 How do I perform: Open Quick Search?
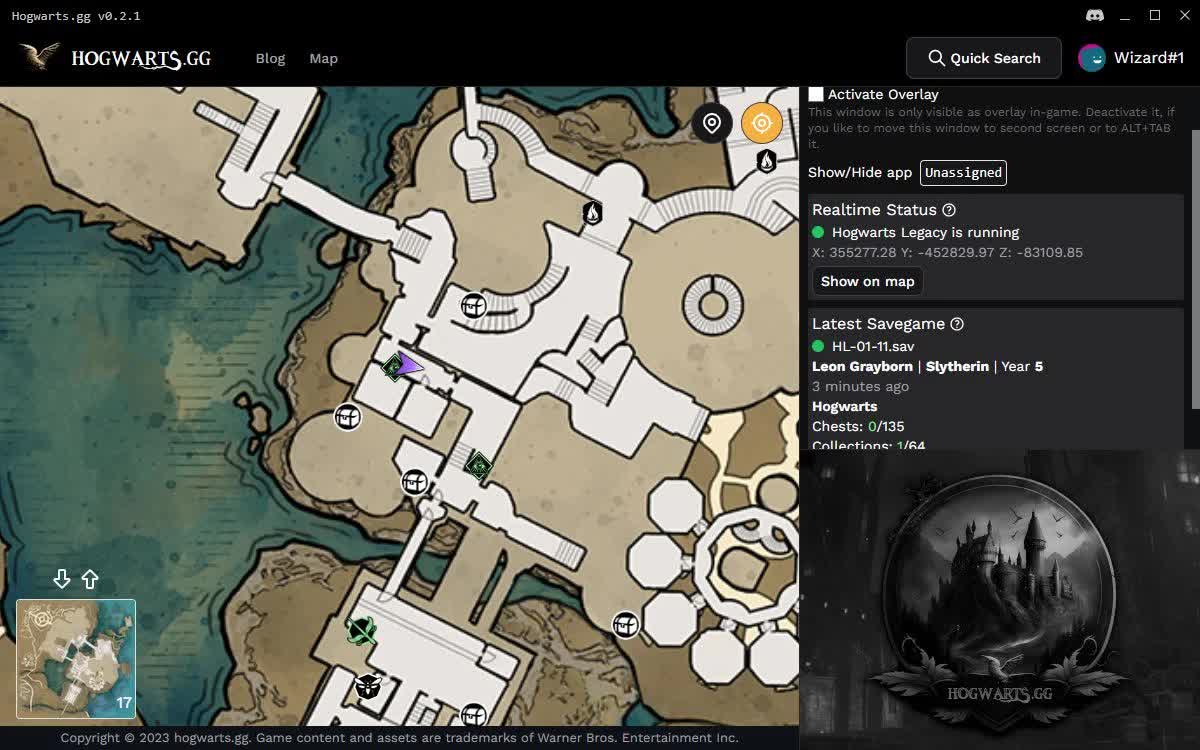pyautogui.click(x=984, y=58)
